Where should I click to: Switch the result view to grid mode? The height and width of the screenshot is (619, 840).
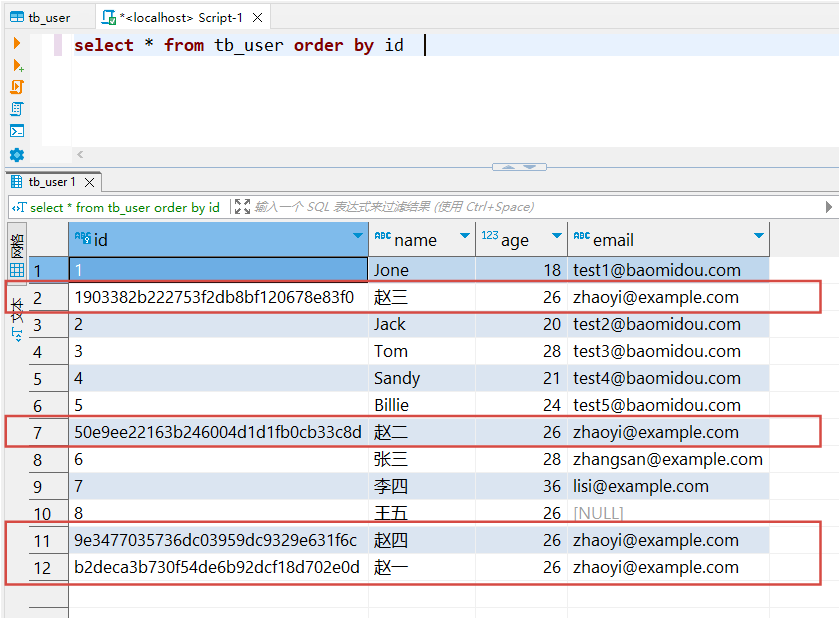pyautogui.click(x=17, y=256)
